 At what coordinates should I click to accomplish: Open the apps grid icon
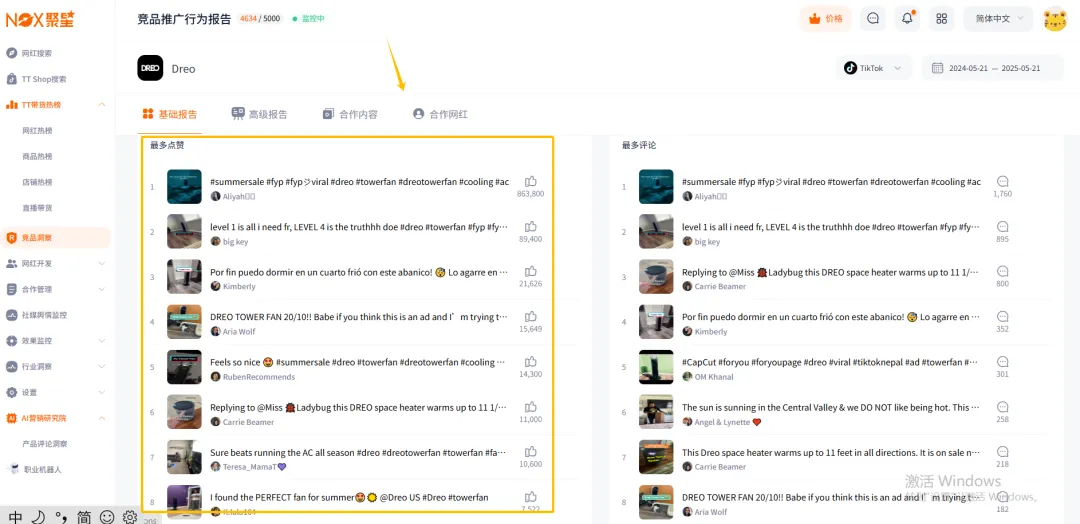pos(942,19)
